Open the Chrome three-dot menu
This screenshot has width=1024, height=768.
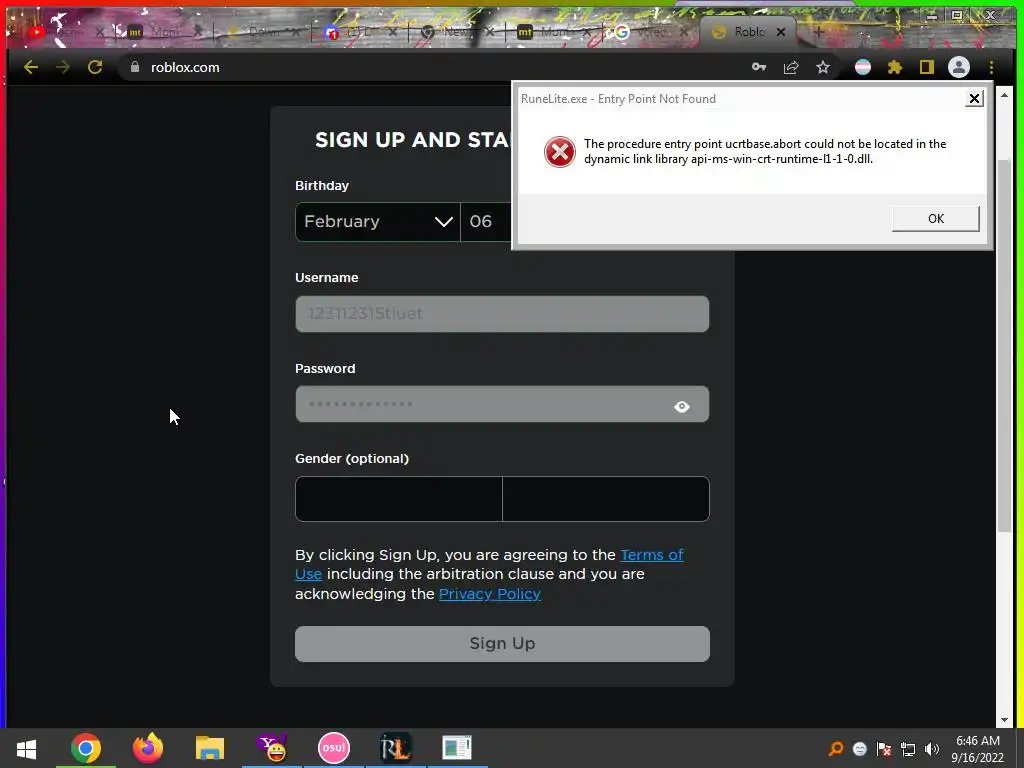[991, 67]
